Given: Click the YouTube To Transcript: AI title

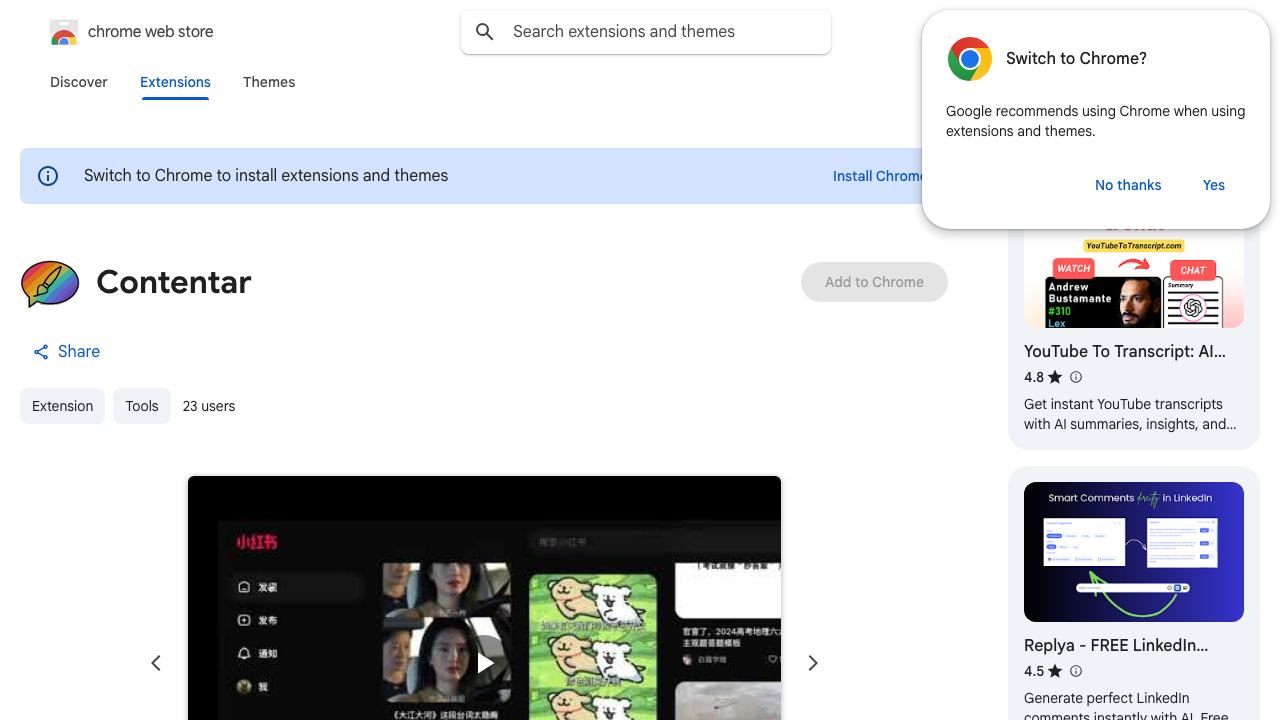Looking at the screenshot, I should coord(1125,351).
